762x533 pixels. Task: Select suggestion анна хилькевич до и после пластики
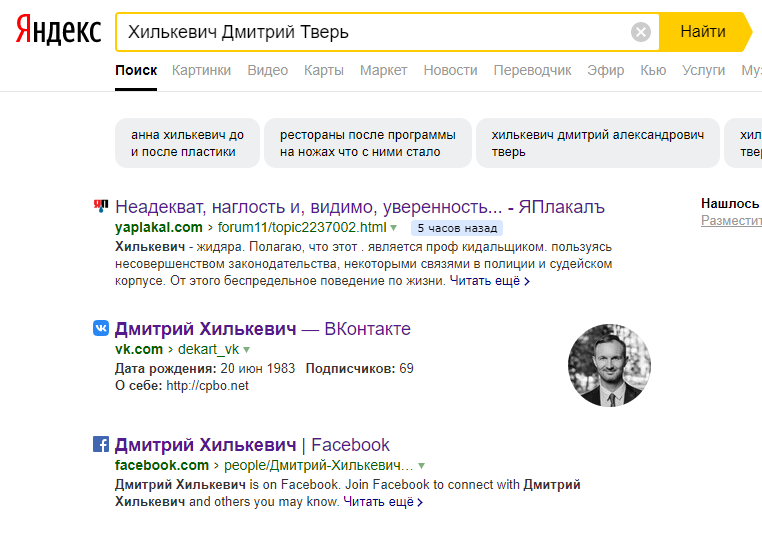[187, 143]
